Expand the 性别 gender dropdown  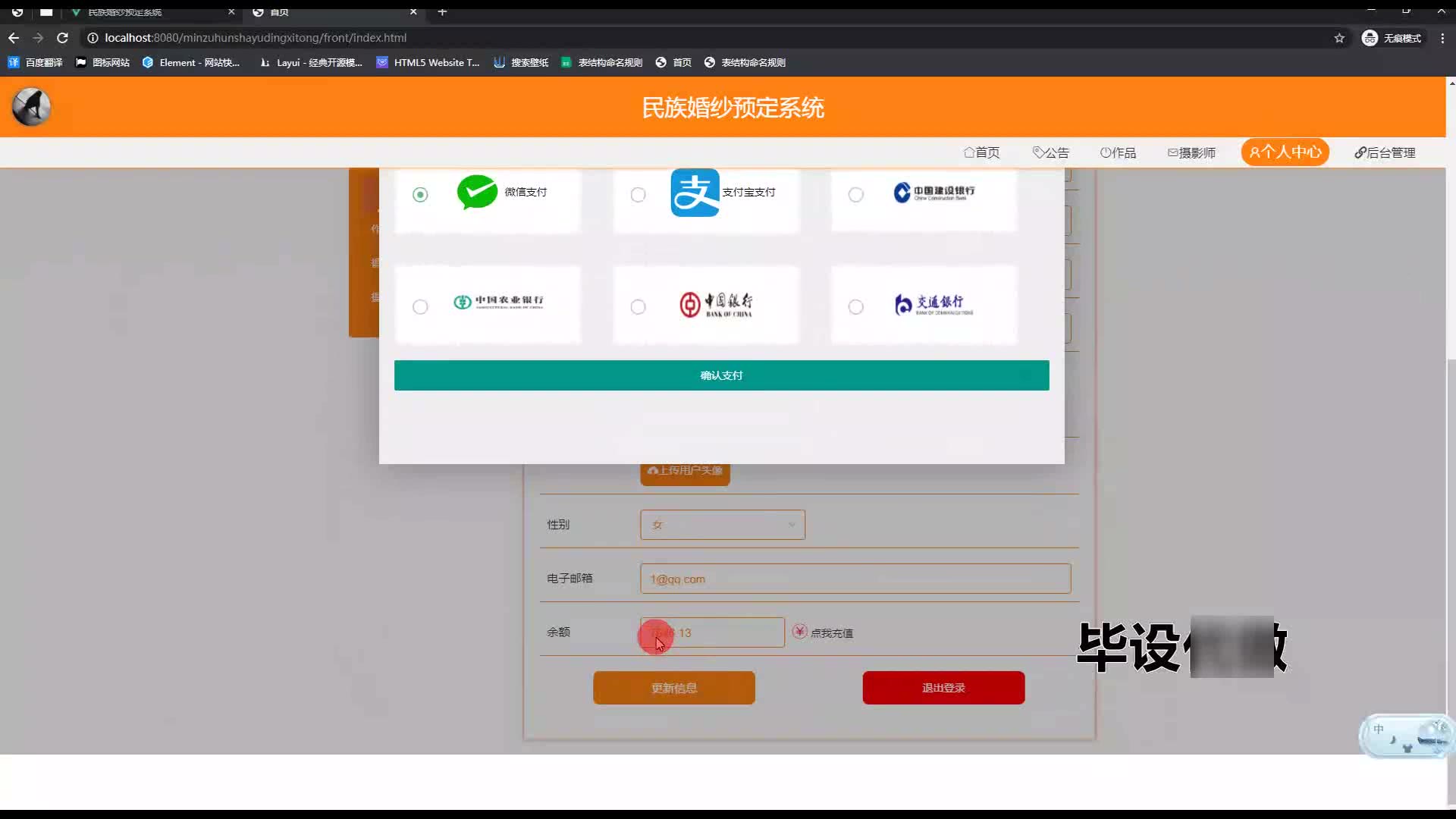(x=723, y=525)
